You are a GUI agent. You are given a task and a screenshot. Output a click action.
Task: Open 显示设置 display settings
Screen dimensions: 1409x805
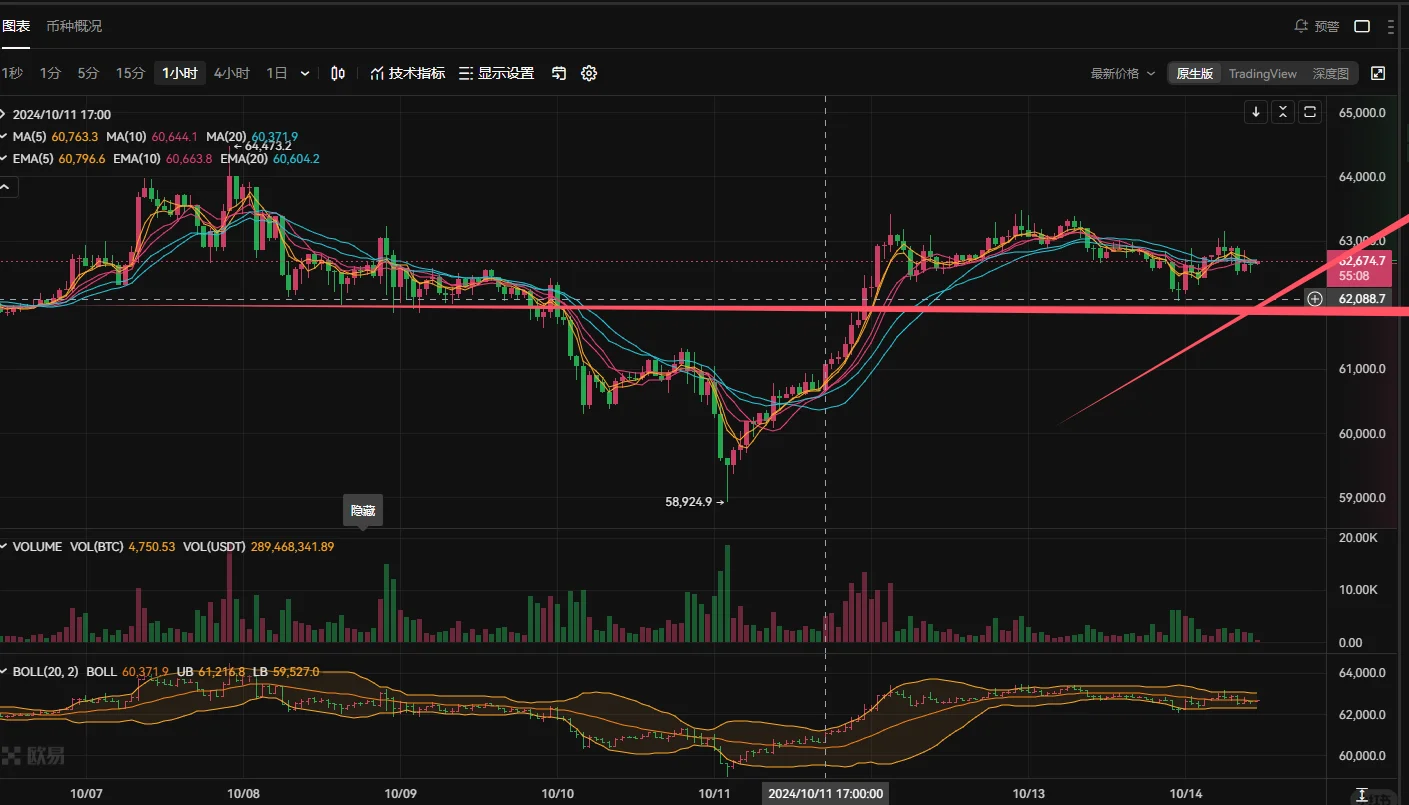[x=496, y=73]
